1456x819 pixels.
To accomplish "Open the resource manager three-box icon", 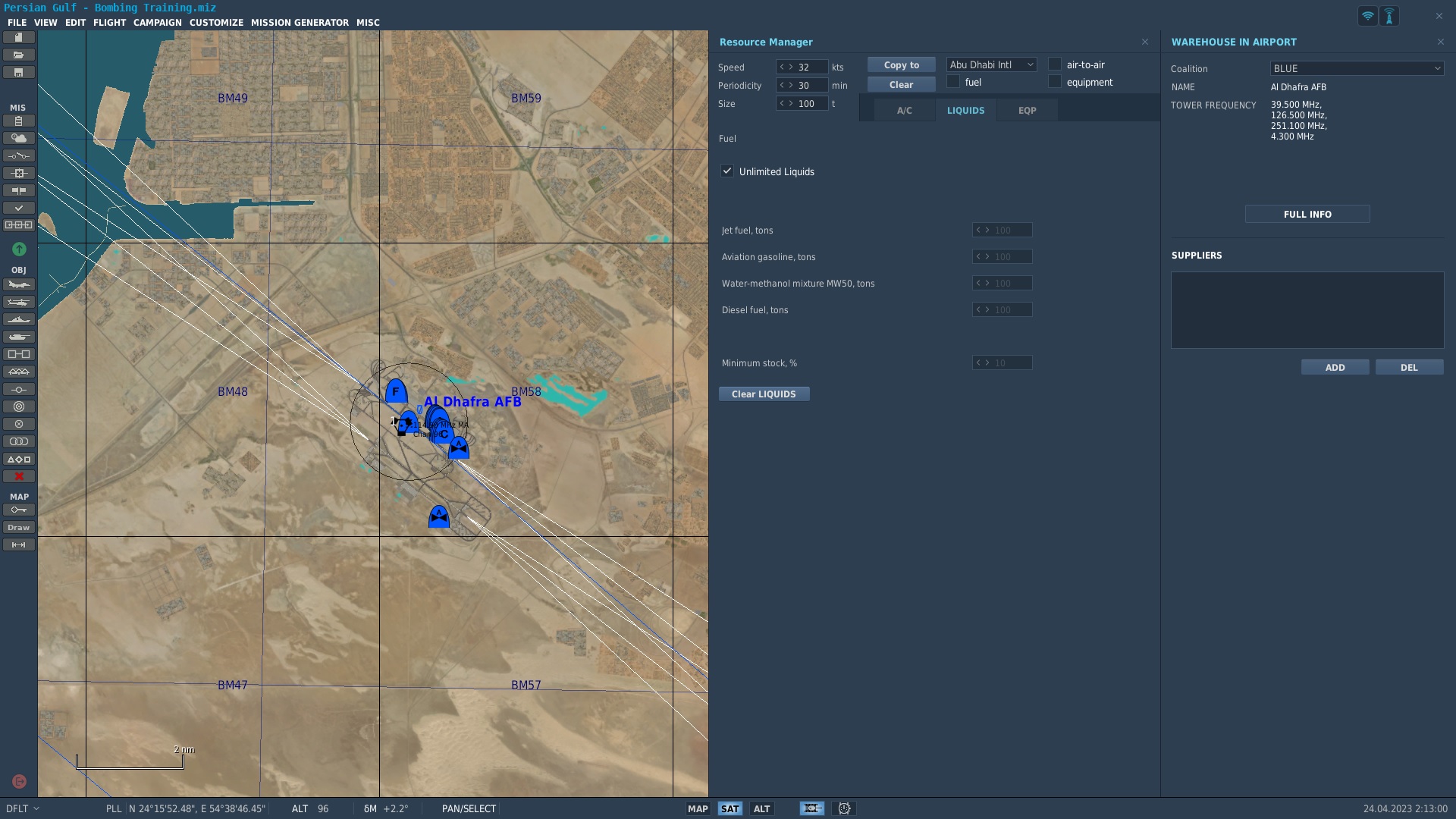I will pos(19,225).
